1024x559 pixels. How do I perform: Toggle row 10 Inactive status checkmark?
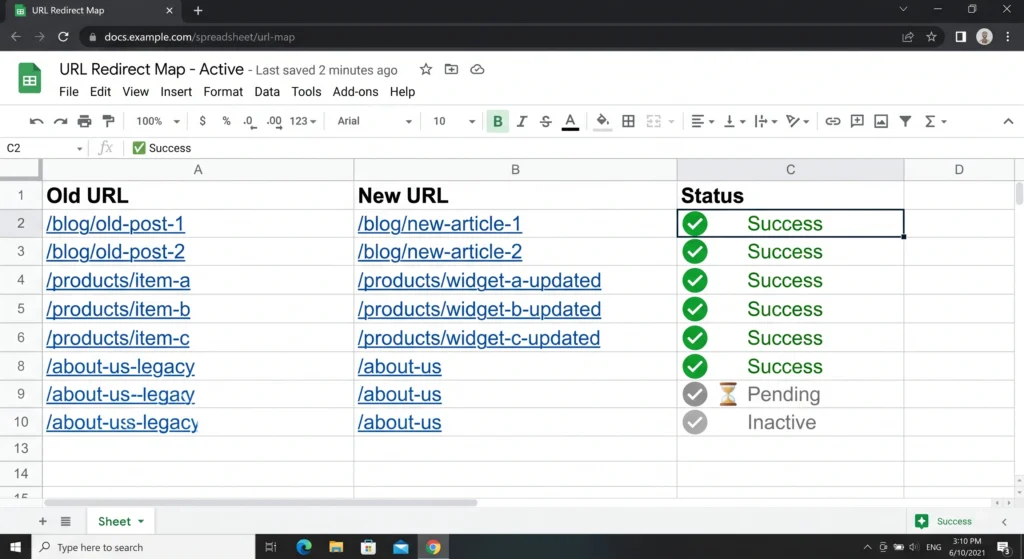point(695,422)
